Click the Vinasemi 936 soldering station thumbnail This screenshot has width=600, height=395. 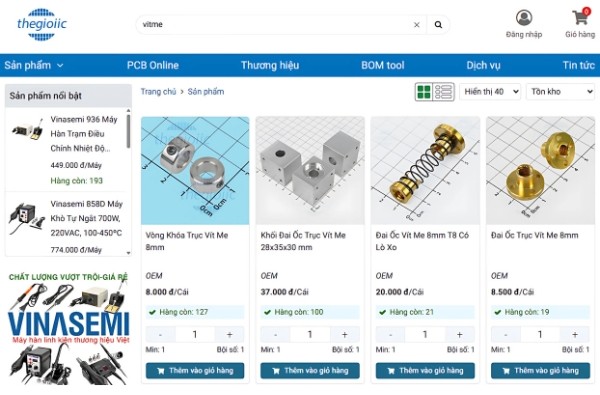[x=27, y=129]
